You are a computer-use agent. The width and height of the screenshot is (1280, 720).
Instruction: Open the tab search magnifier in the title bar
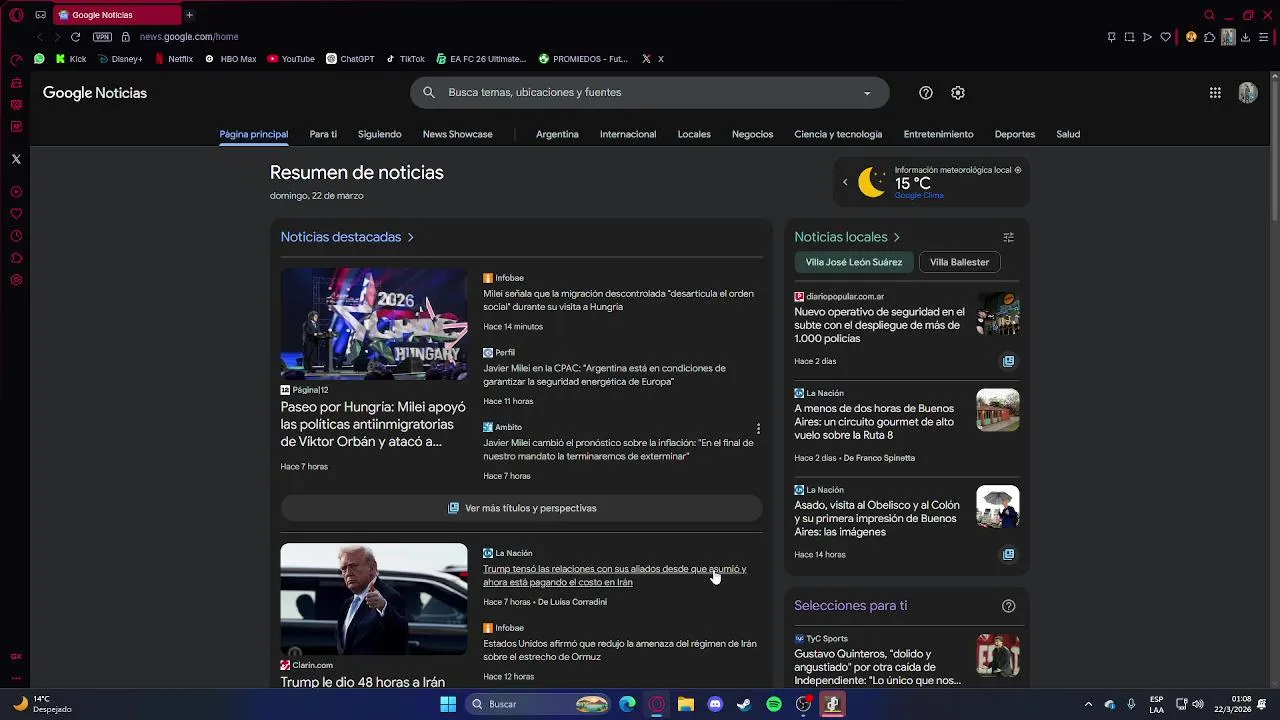[x=1209, y=15]
